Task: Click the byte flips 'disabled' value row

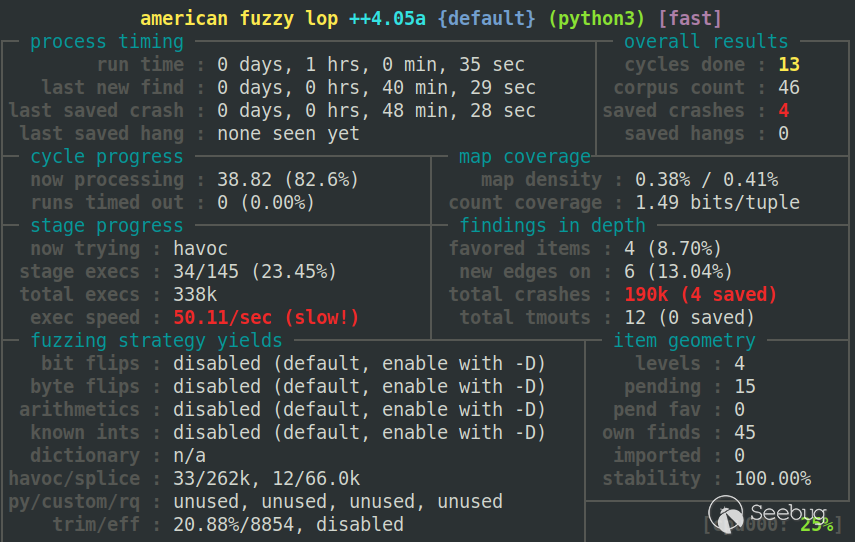Action: click(359, 386)
